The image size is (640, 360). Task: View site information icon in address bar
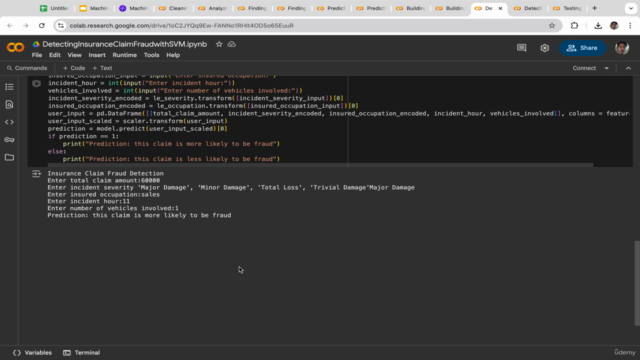(x=61, y=26)
